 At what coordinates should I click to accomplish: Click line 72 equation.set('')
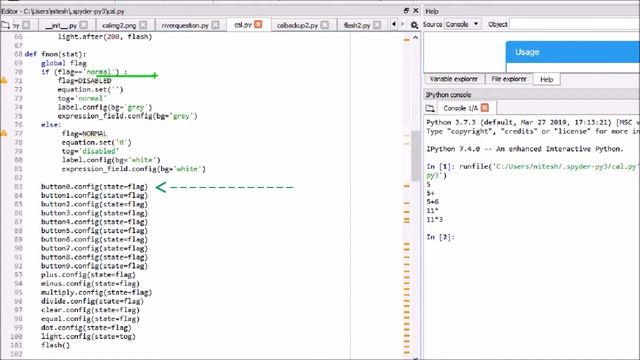tap(90, 89)
